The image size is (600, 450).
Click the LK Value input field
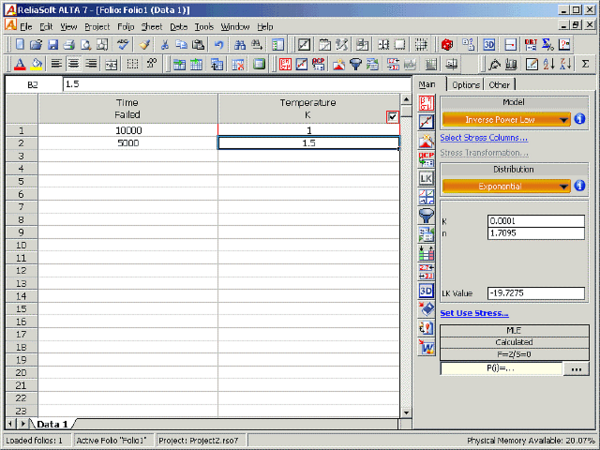pos(536,292)
